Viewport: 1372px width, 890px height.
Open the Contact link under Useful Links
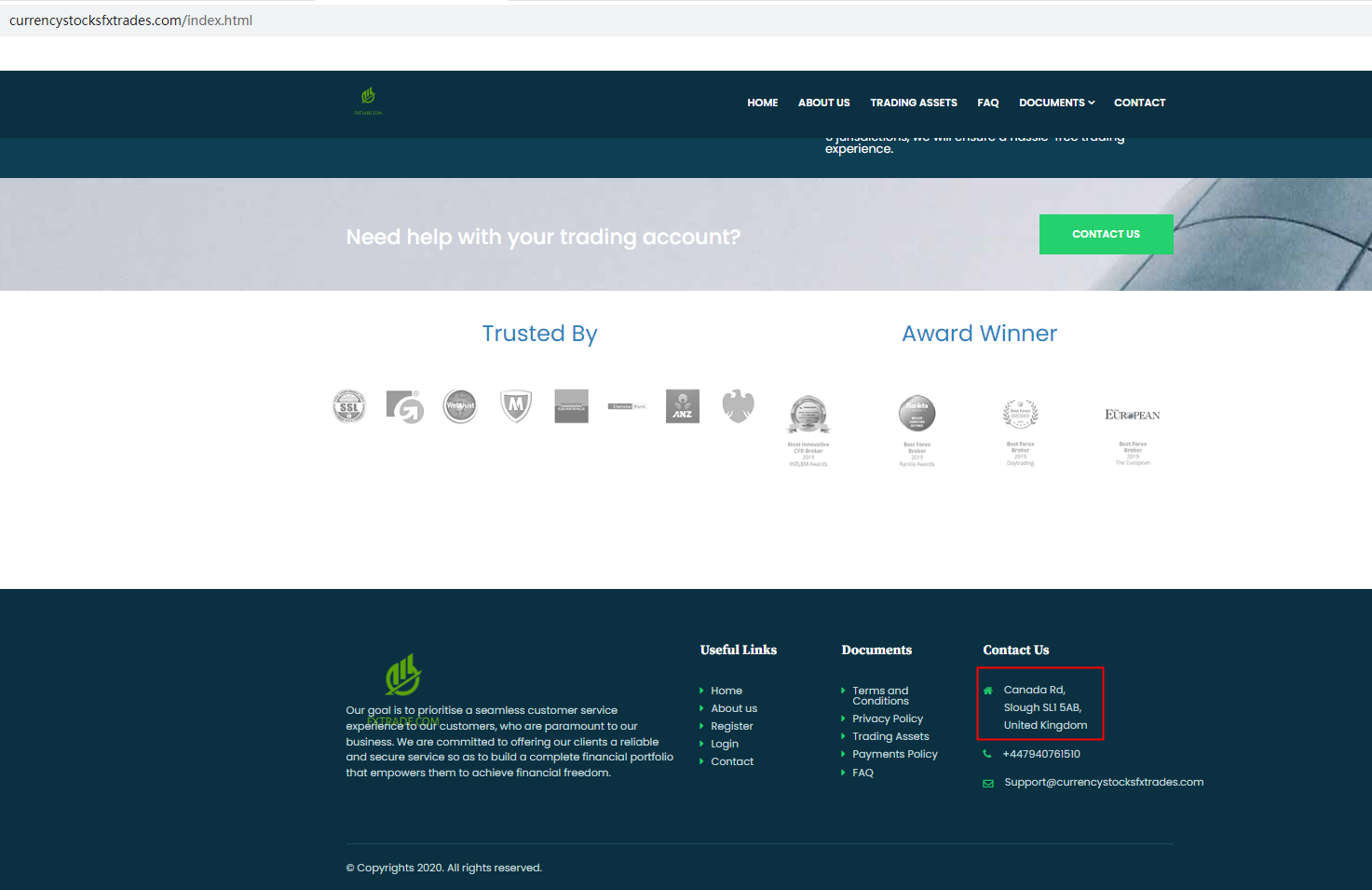(x=732, y=761)
